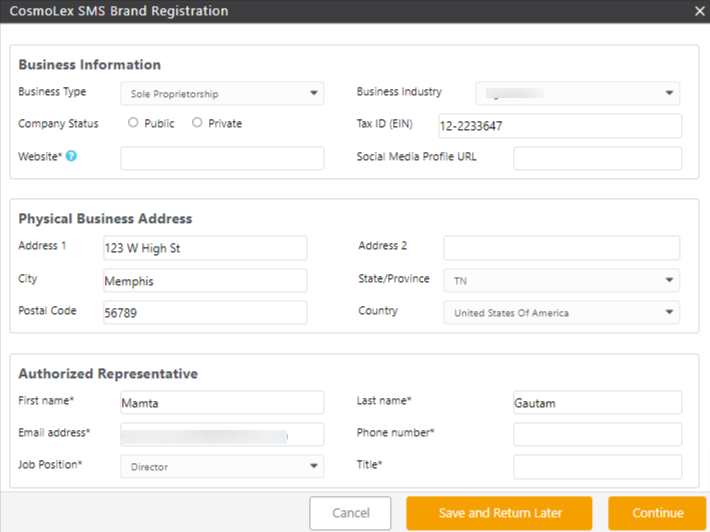Screen dimensions: 710x532
Task: Click the Website help question mark icon
Action: [71, 156]
